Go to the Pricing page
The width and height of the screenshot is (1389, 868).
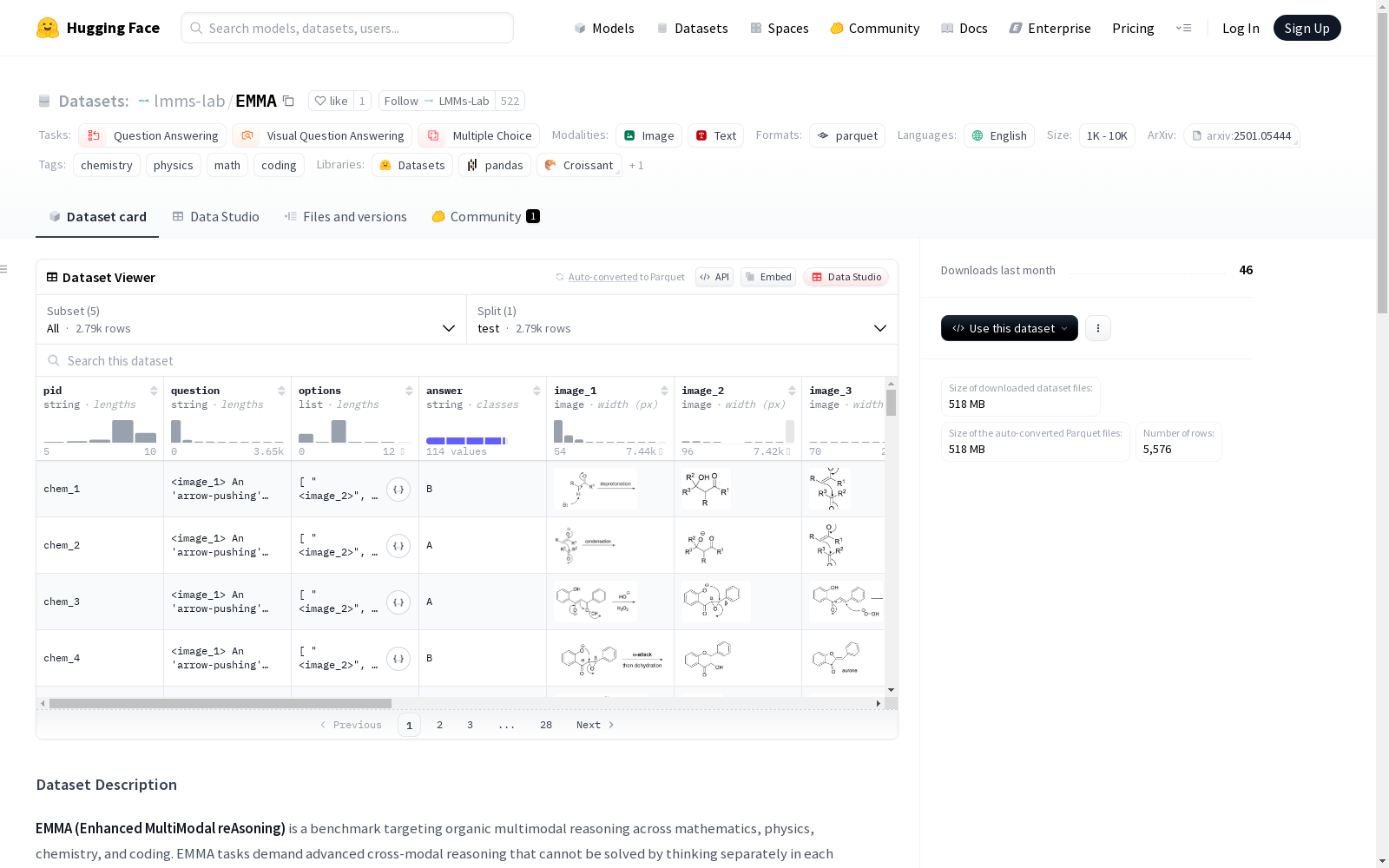coord(1133,28)
